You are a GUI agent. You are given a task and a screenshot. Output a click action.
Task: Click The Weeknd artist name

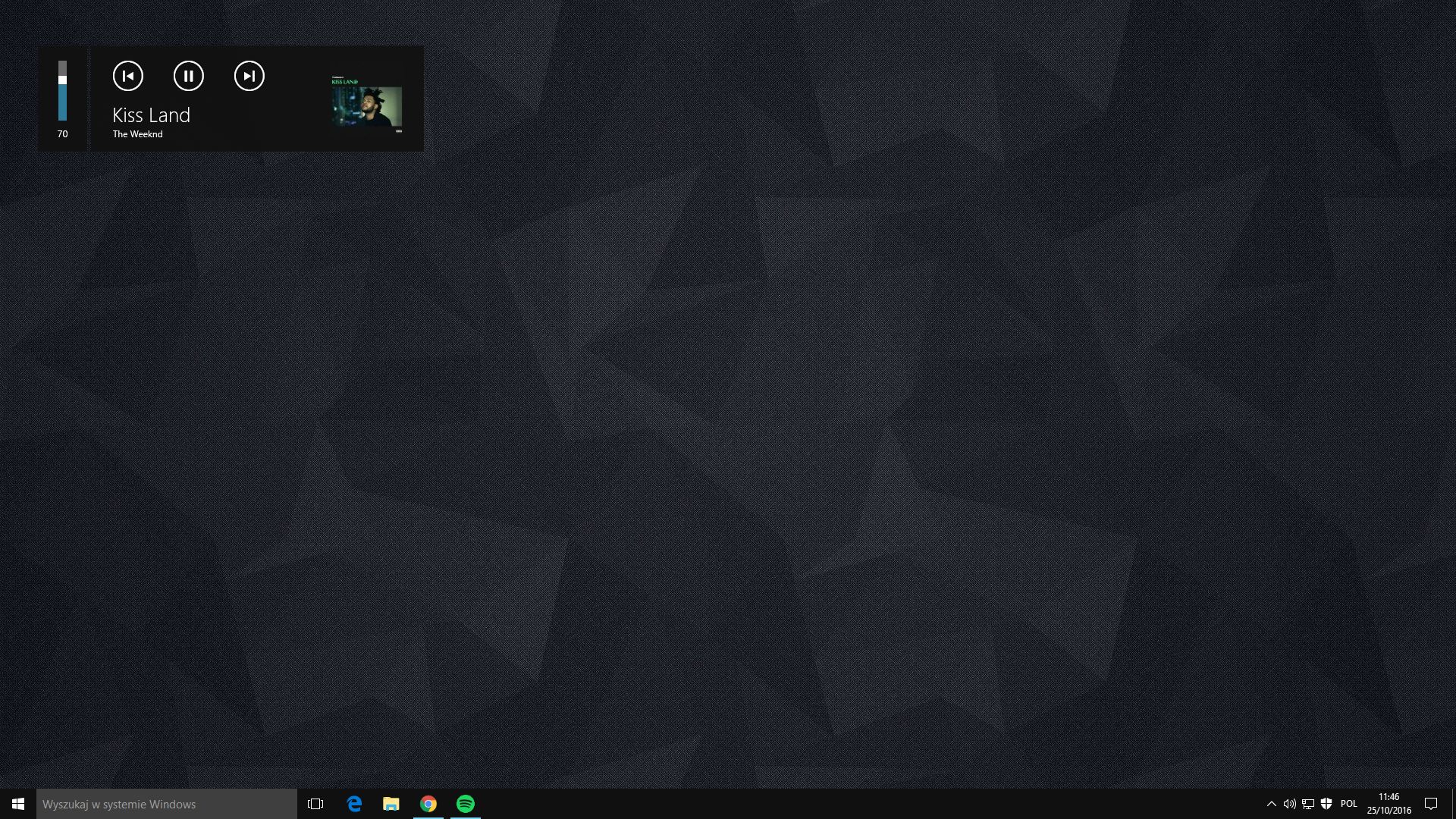tap(137, 134)
